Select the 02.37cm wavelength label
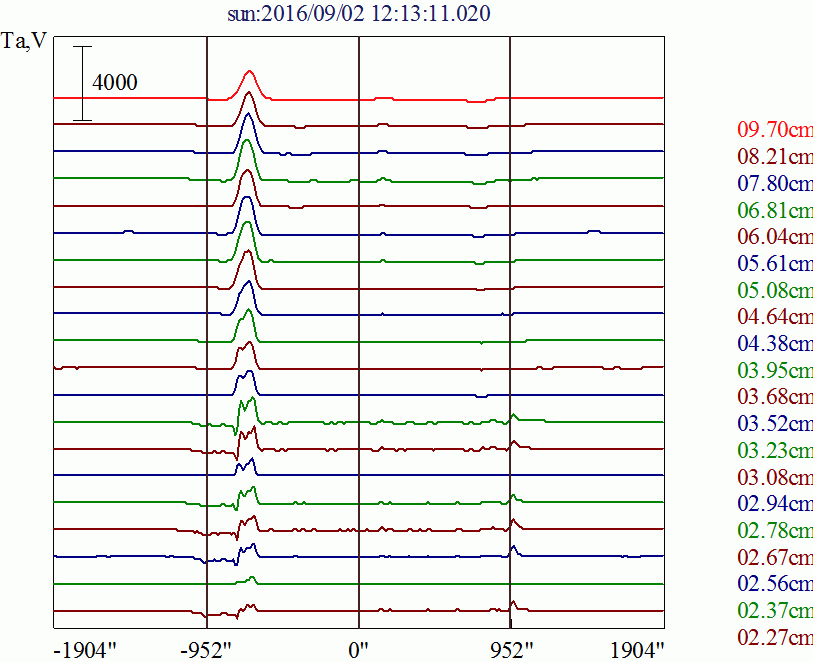 click(775, 611)
